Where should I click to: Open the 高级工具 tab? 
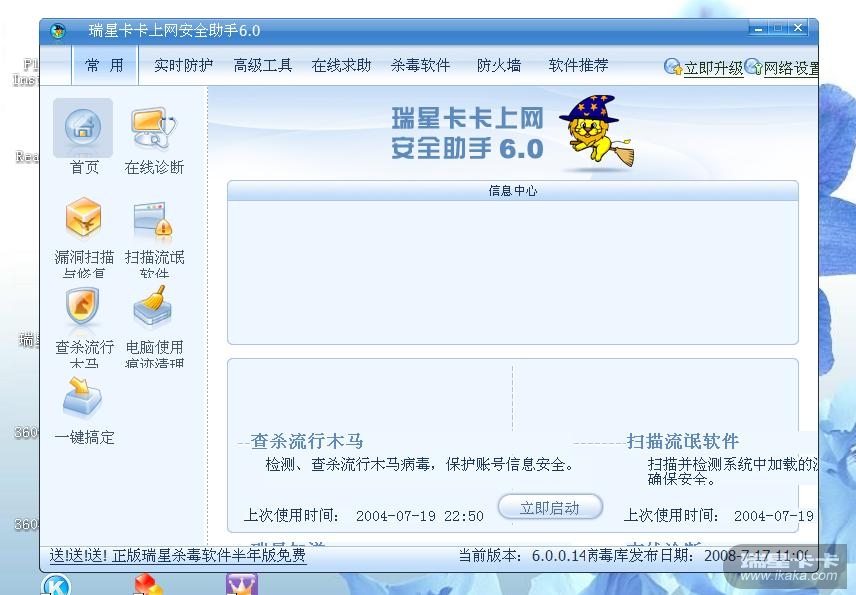pos(263,65)
